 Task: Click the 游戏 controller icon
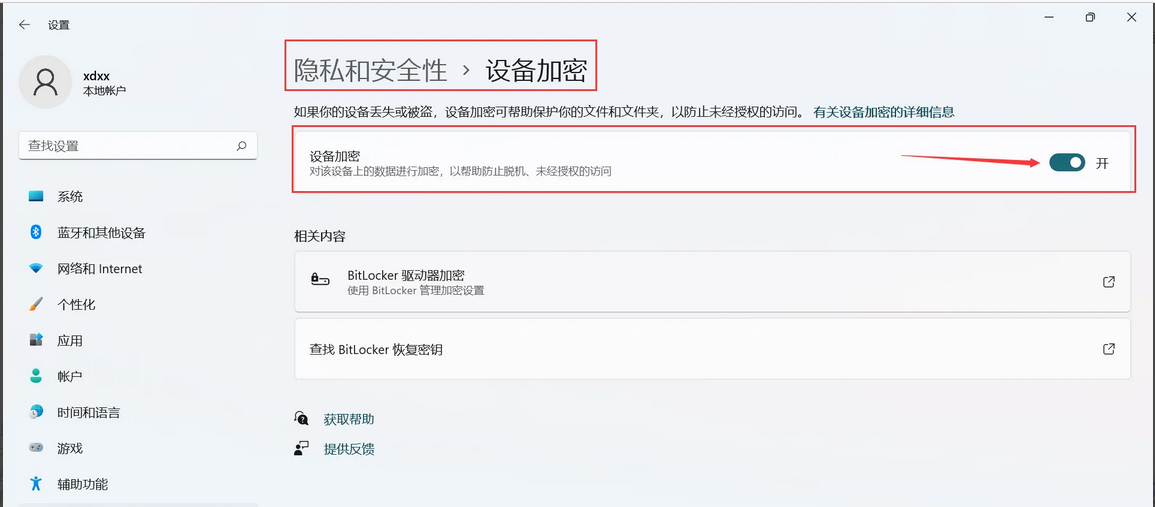point(37,448)
